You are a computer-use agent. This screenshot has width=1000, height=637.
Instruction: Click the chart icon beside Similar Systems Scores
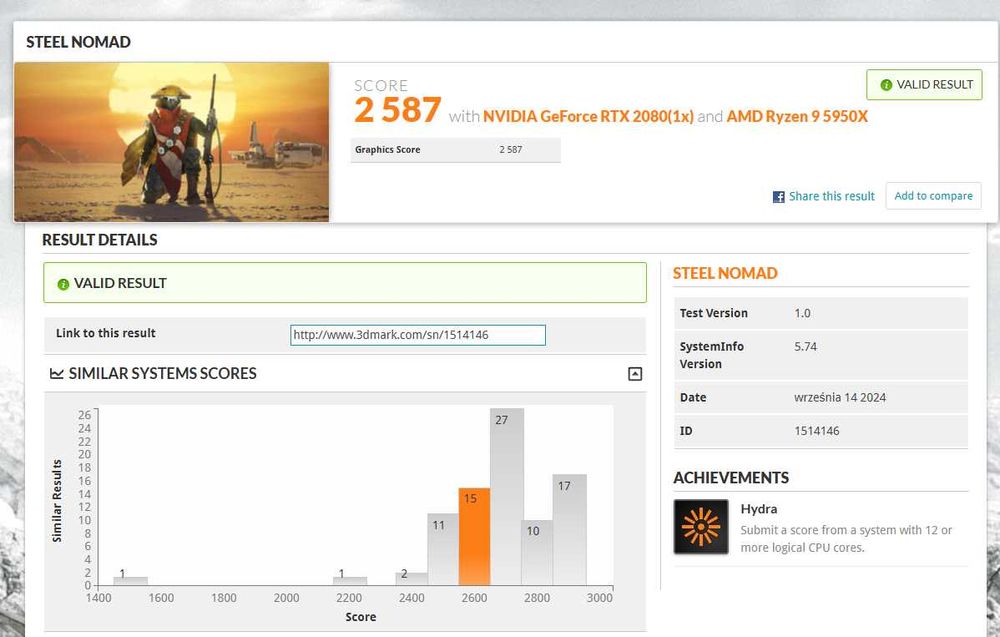pos(56,374)
